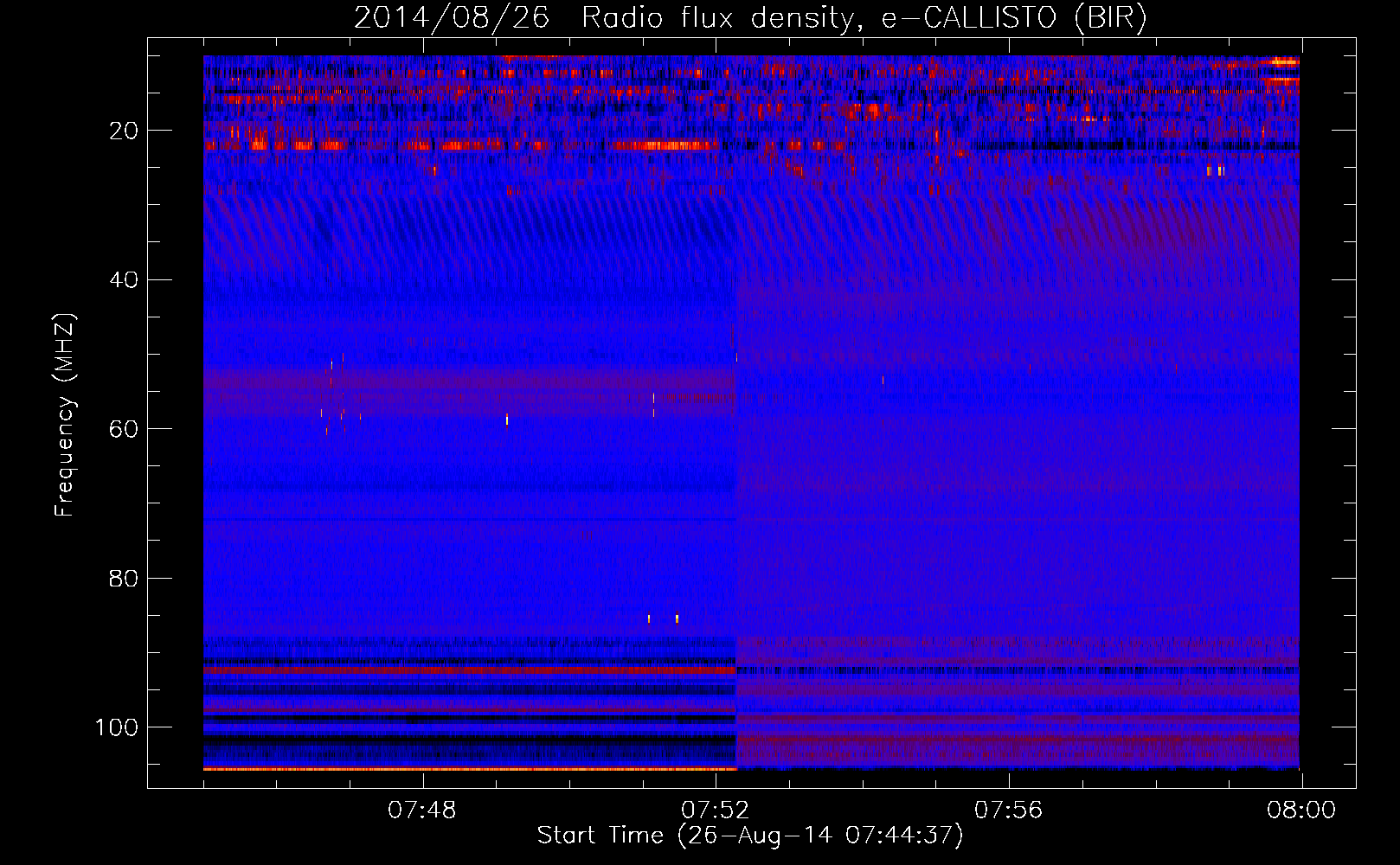The width and height of the screenshot is (1400, 865).
Task: Select the 07:48 time tick label
Action: 422,811
